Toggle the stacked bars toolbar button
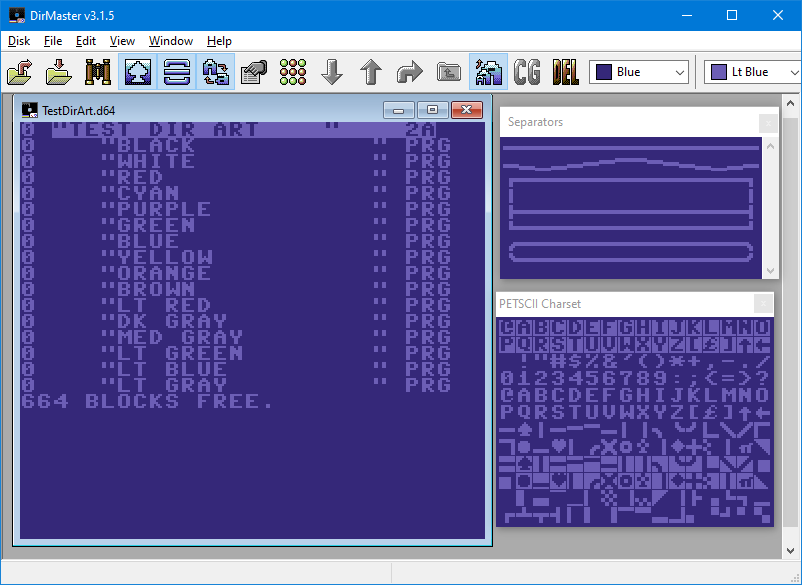This screenshot has height=585, width=802. point(176,72)
